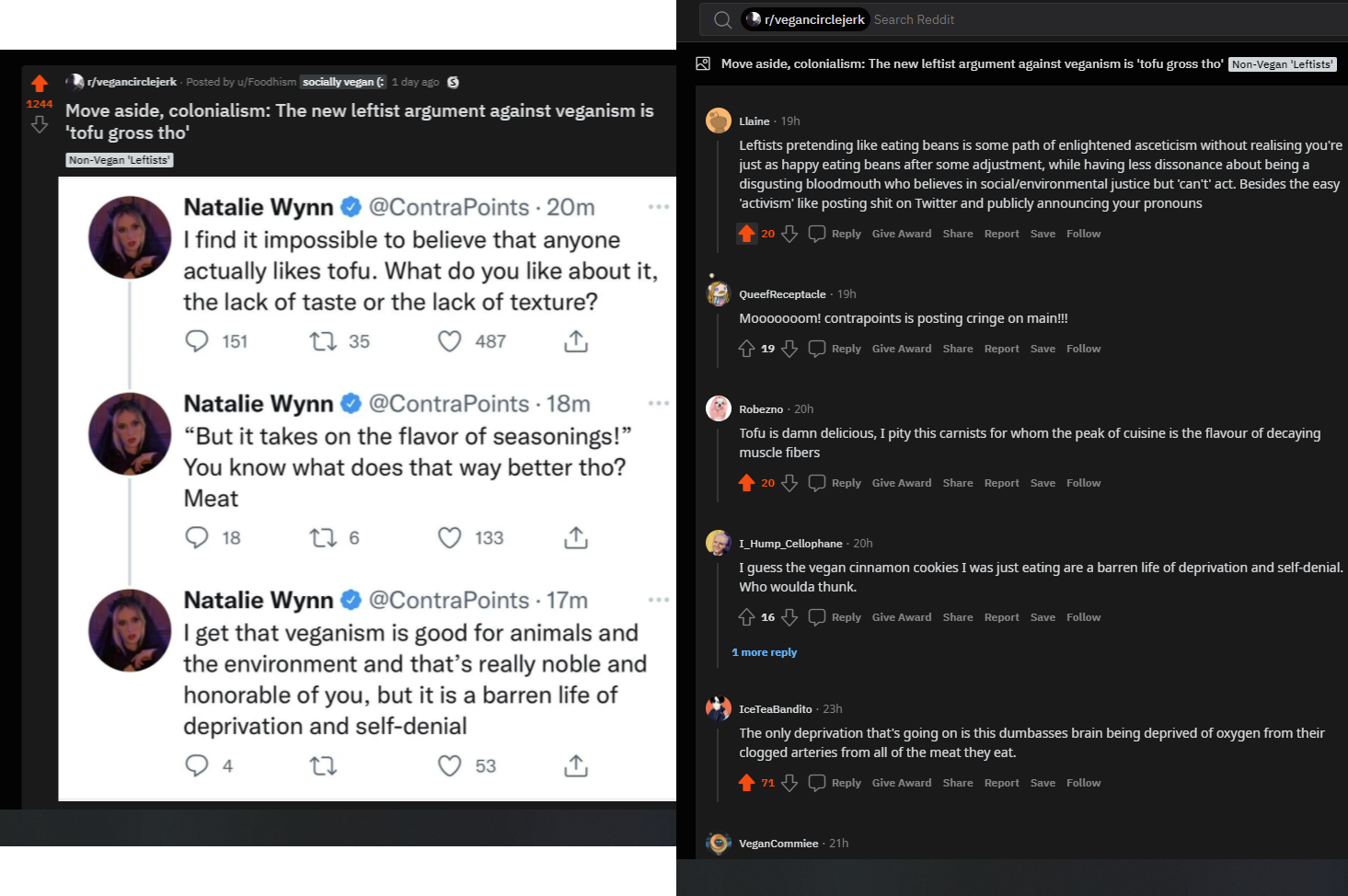This screenshot has height=896, width=1348.
Task: Expand the '1 more reply' thread
Action: coord(765,652)
